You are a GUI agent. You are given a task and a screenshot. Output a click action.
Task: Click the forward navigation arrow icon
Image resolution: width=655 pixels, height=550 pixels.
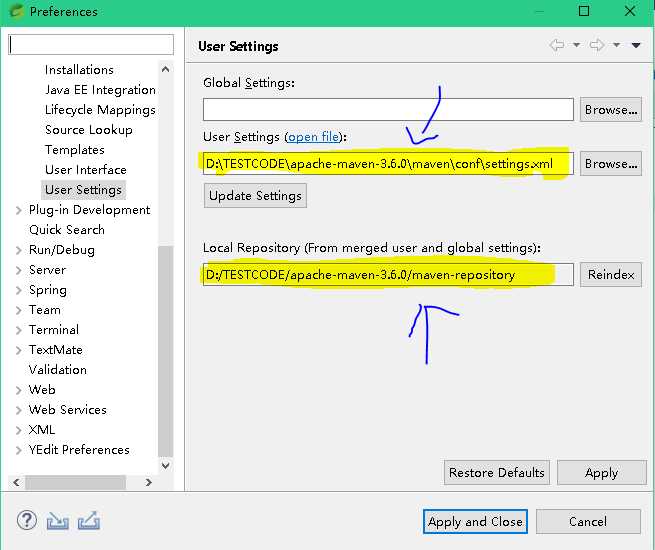pos(597,45)
